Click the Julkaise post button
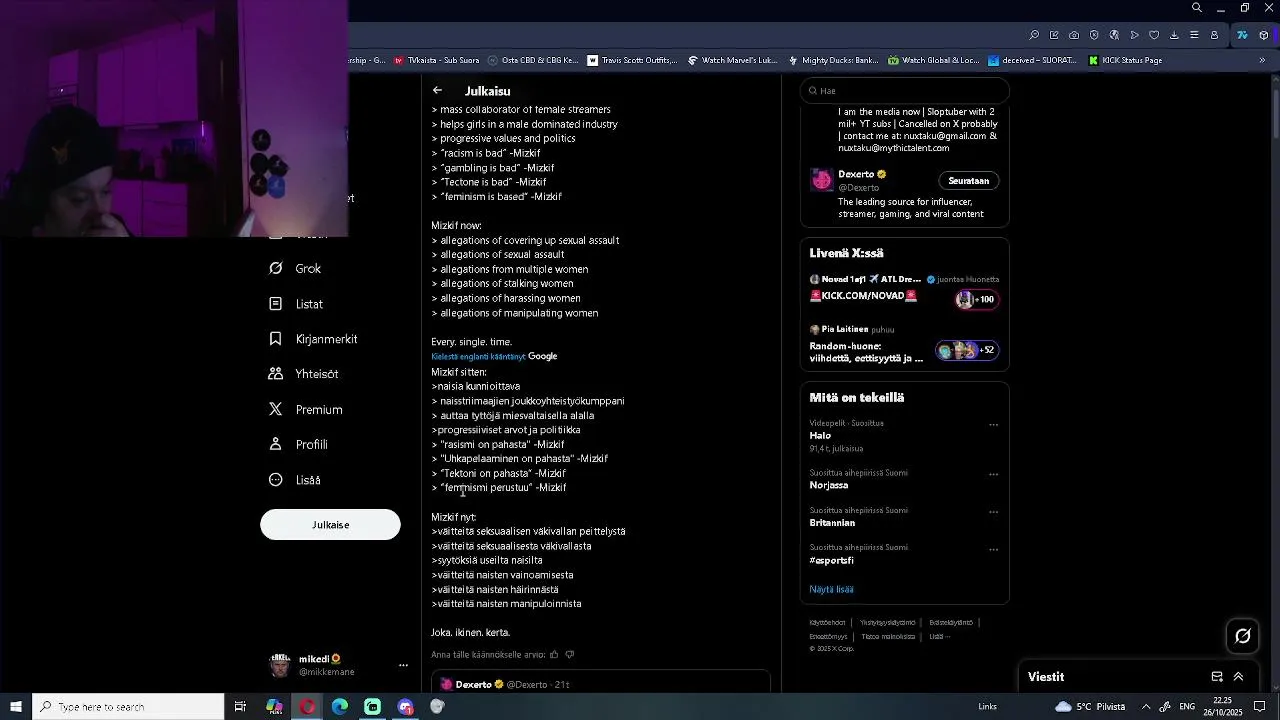This screenshot has width=1280, height=720. click(330, 524)
